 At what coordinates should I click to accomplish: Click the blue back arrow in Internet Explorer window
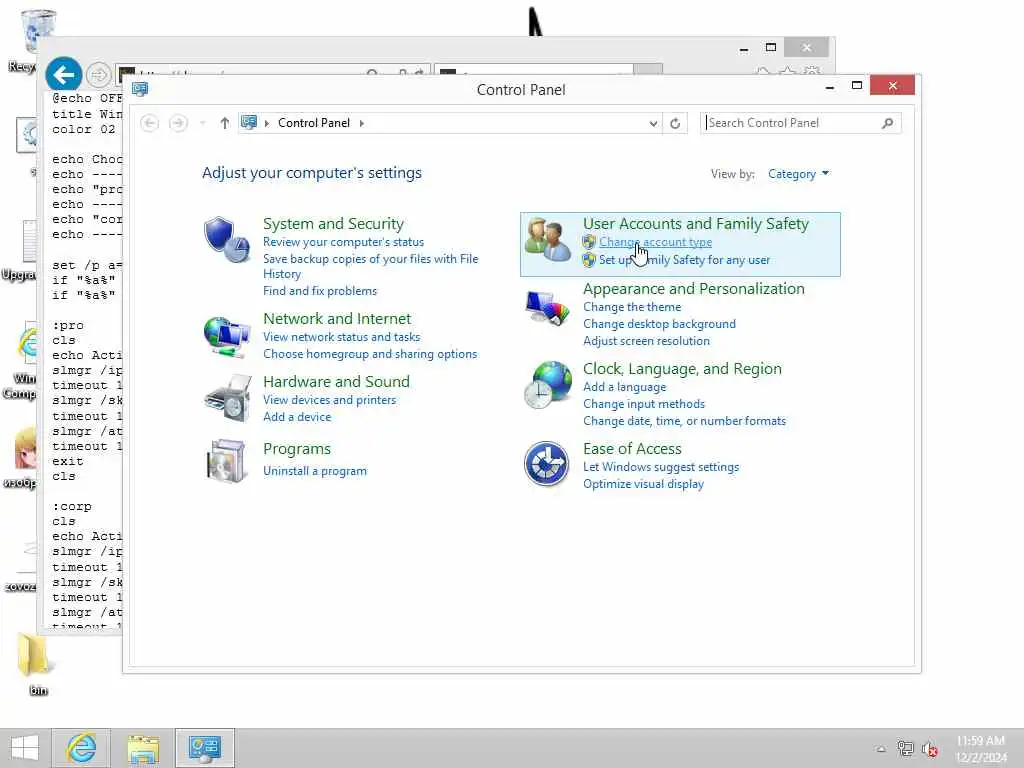click(63, 74)
